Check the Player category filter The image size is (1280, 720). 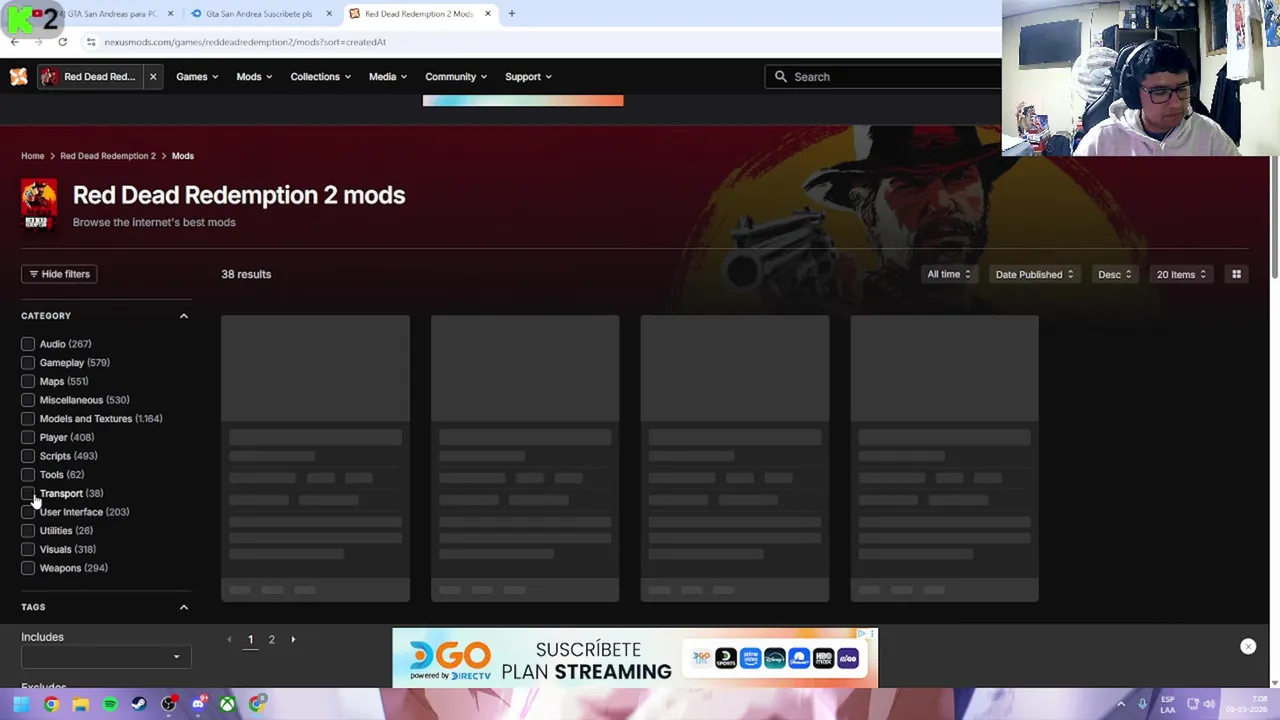28,437
